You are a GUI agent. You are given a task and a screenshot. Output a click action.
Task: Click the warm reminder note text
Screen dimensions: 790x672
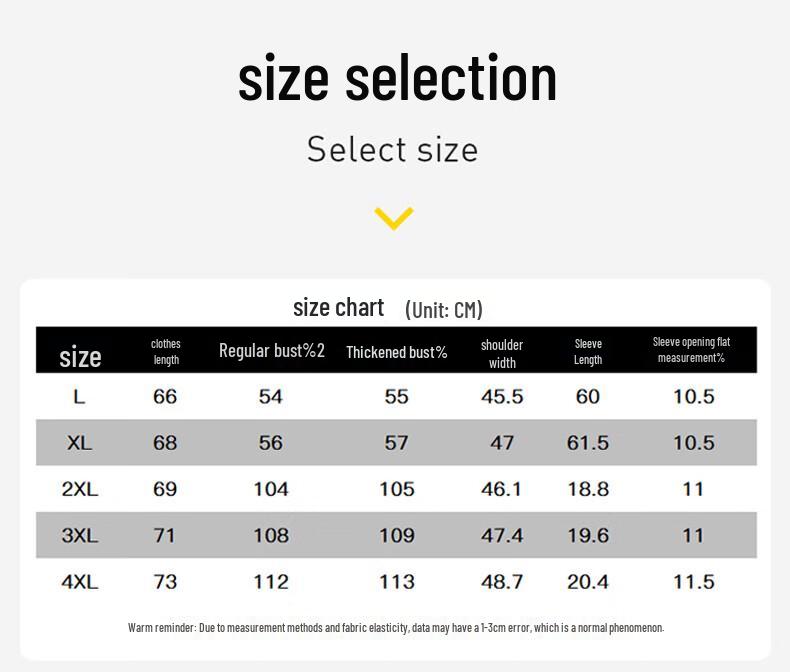pyautogui.click(x=396, y=628)
